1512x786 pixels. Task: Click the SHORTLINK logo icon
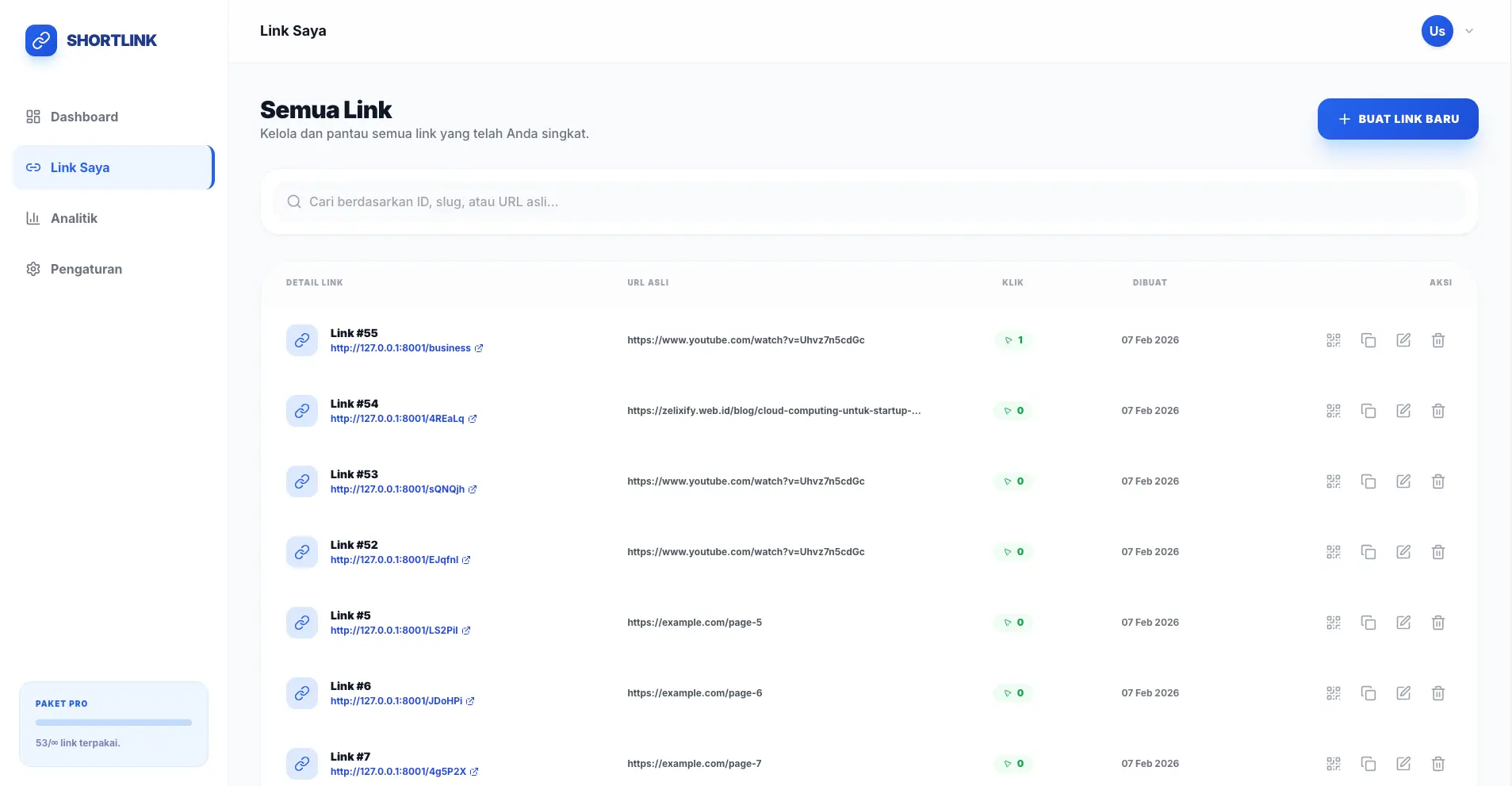(x=41, y=40)
